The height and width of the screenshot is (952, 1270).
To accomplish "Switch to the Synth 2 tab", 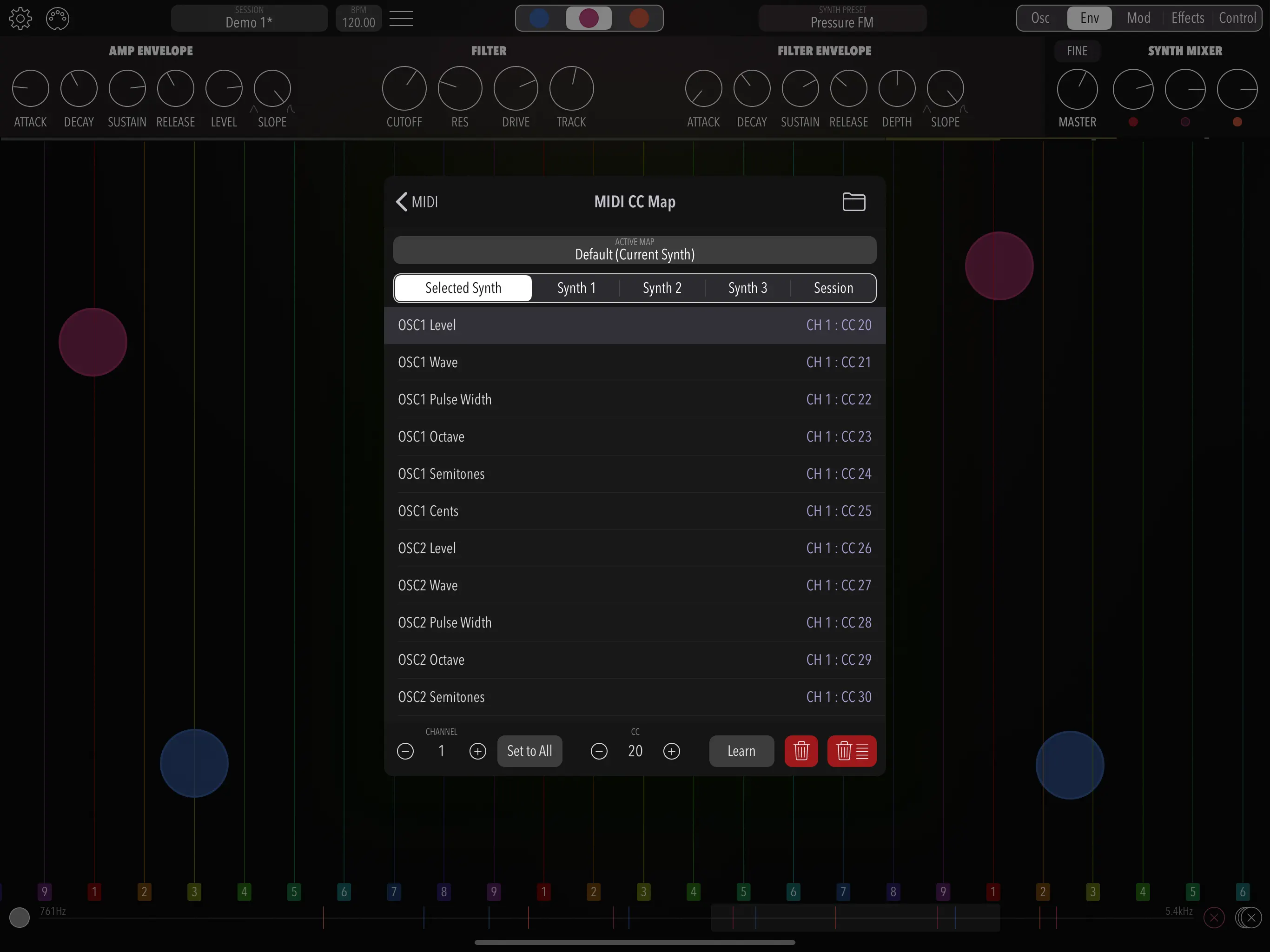I will click(x=661, y=288).
